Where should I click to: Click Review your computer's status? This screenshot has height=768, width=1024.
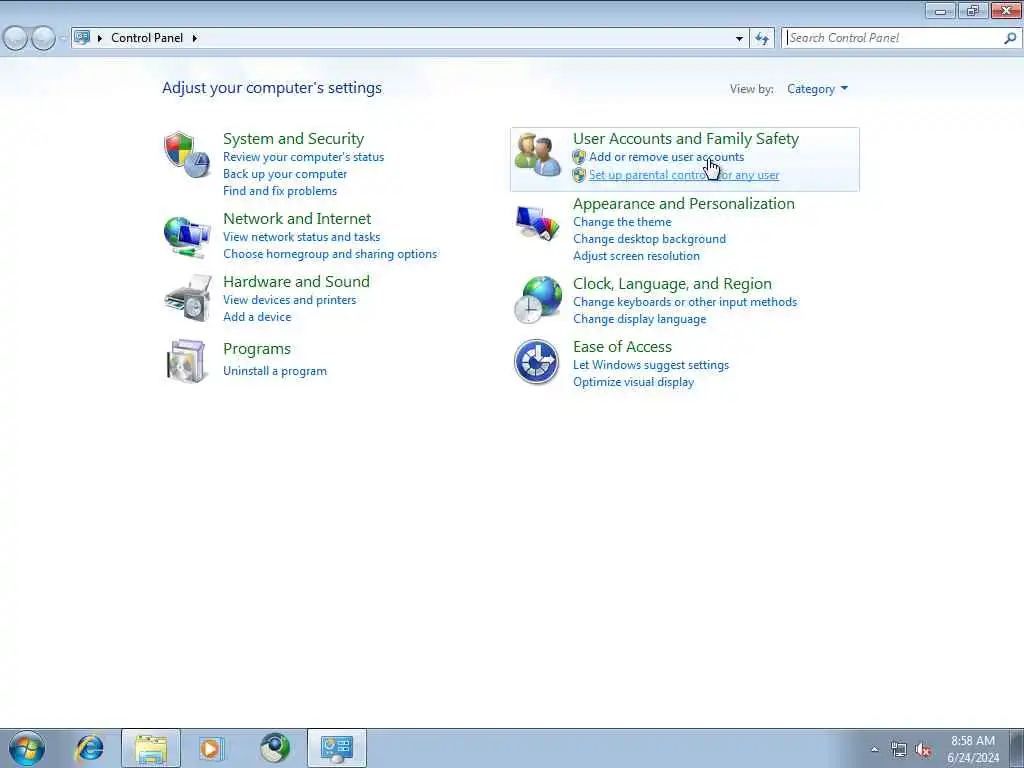coord(303,157)
